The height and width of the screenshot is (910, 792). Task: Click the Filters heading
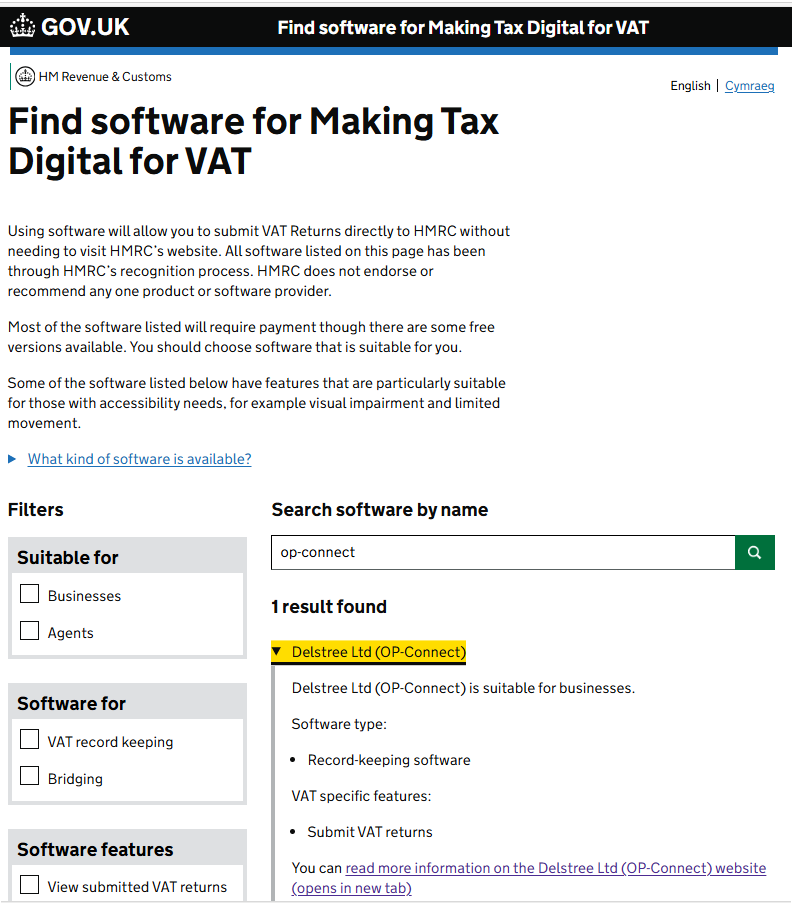(35, 510)
